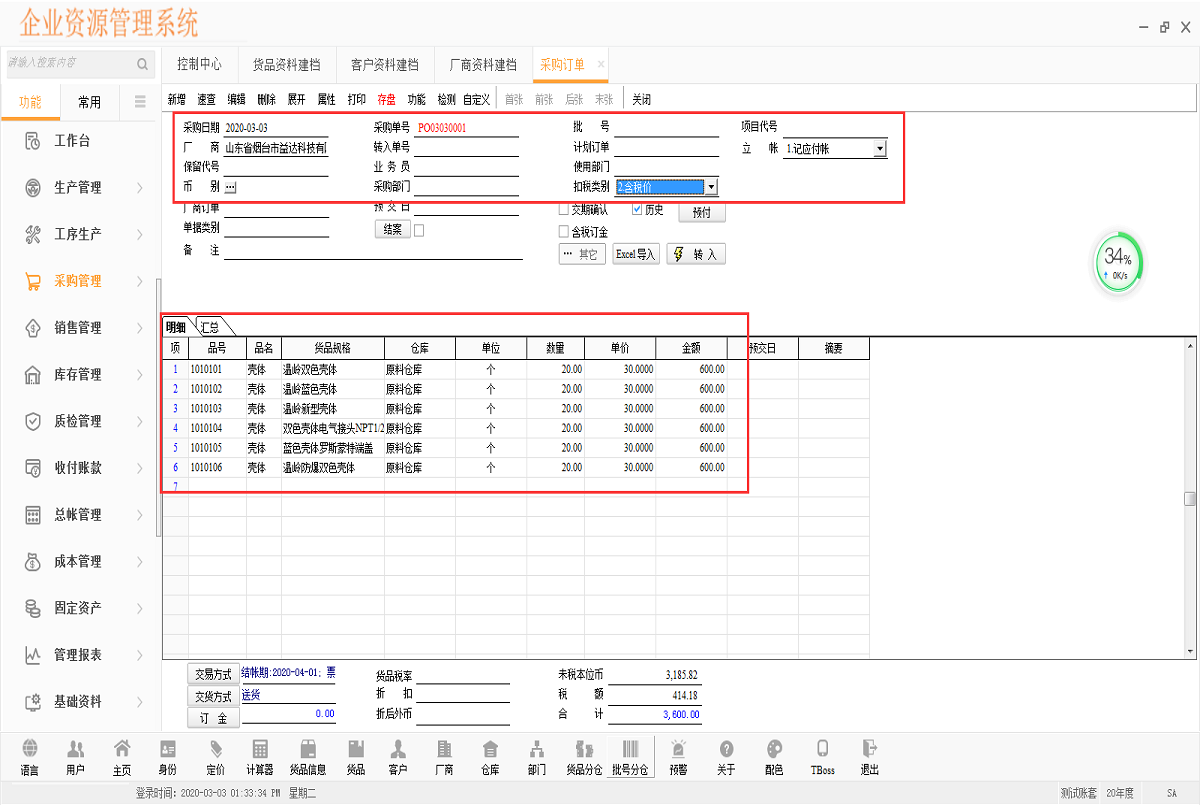Screen dimensions: 1200x805
Task: Click the 退出 exit icon
Action: [x=869, y=756]
